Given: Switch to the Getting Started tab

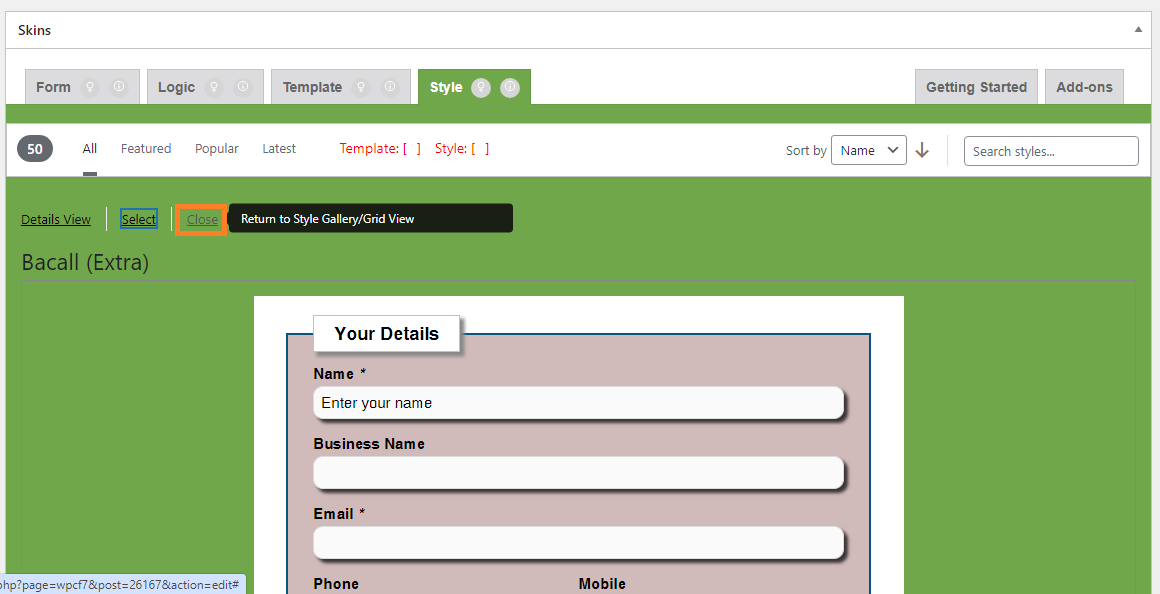Looking at the screenshot, I should pyautogui.click(x=976, y=87).
